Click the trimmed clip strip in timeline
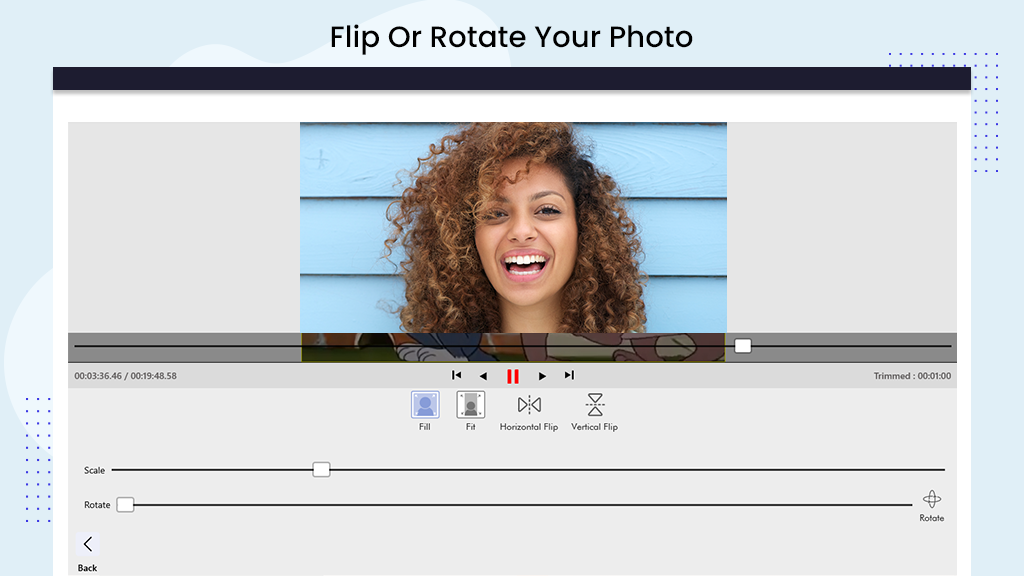The height and width of the screenshot is (576, 1024). pos(513,347)
